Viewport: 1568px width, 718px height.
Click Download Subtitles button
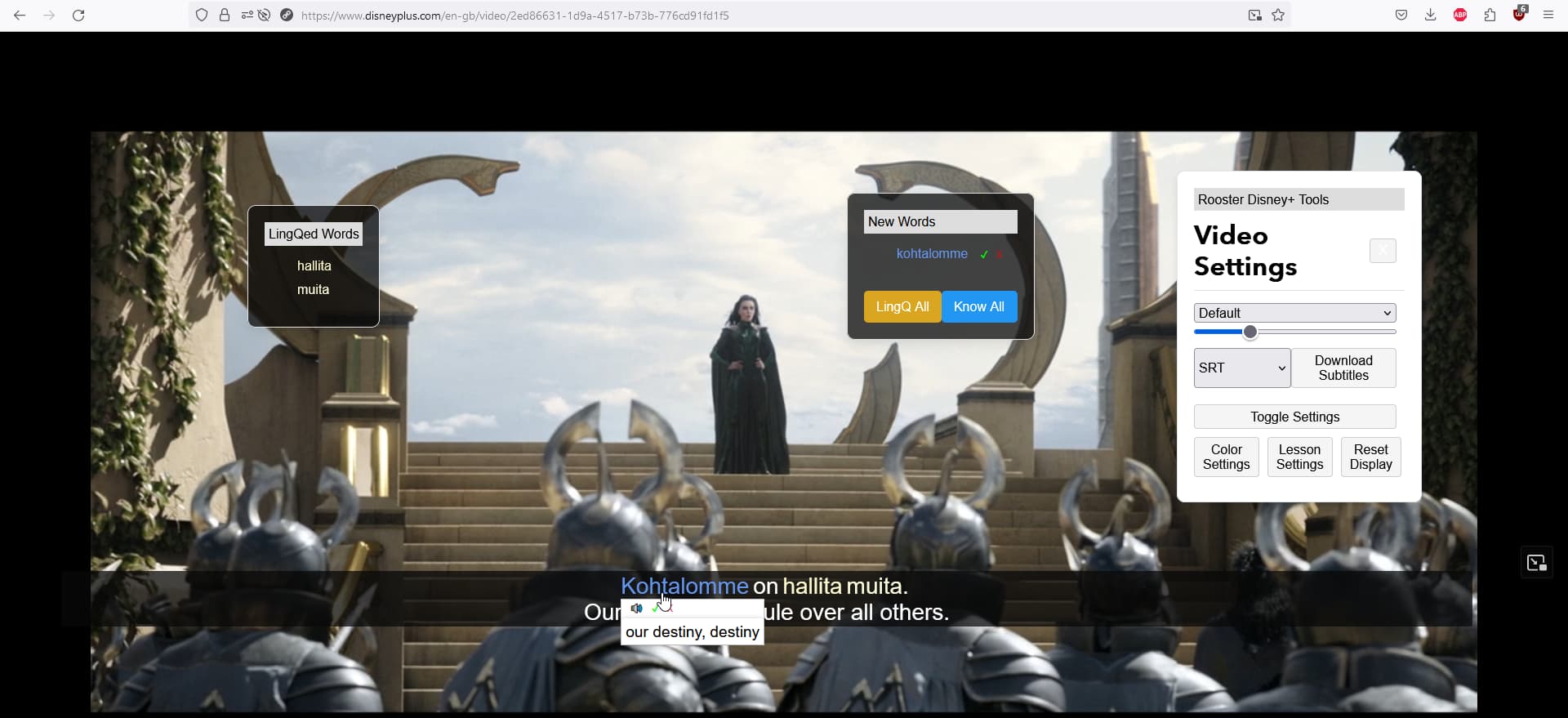(1343, 368)
